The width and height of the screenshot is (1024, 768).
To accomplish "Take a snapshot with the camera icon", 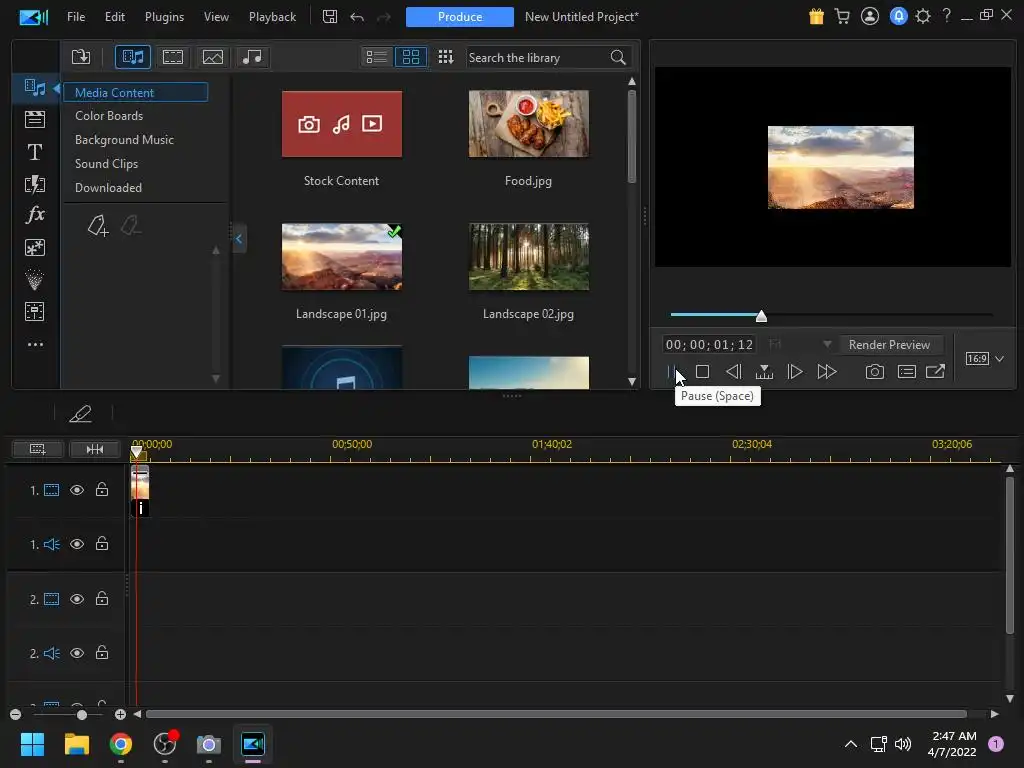I will click(x=875, y=372).
